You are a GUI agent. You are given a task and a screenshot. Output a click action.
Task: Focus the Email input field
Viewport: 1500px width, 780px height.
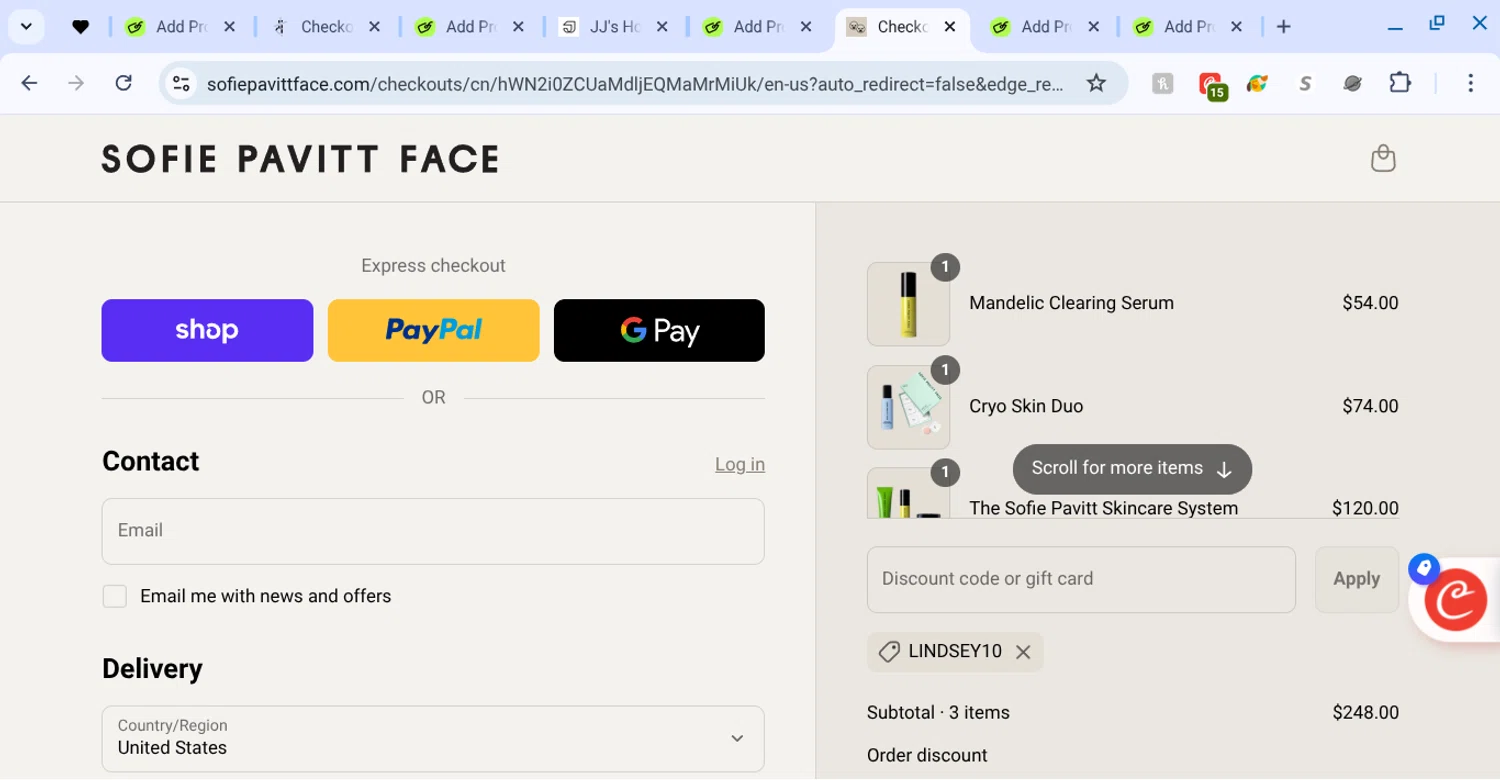[433, 531]
